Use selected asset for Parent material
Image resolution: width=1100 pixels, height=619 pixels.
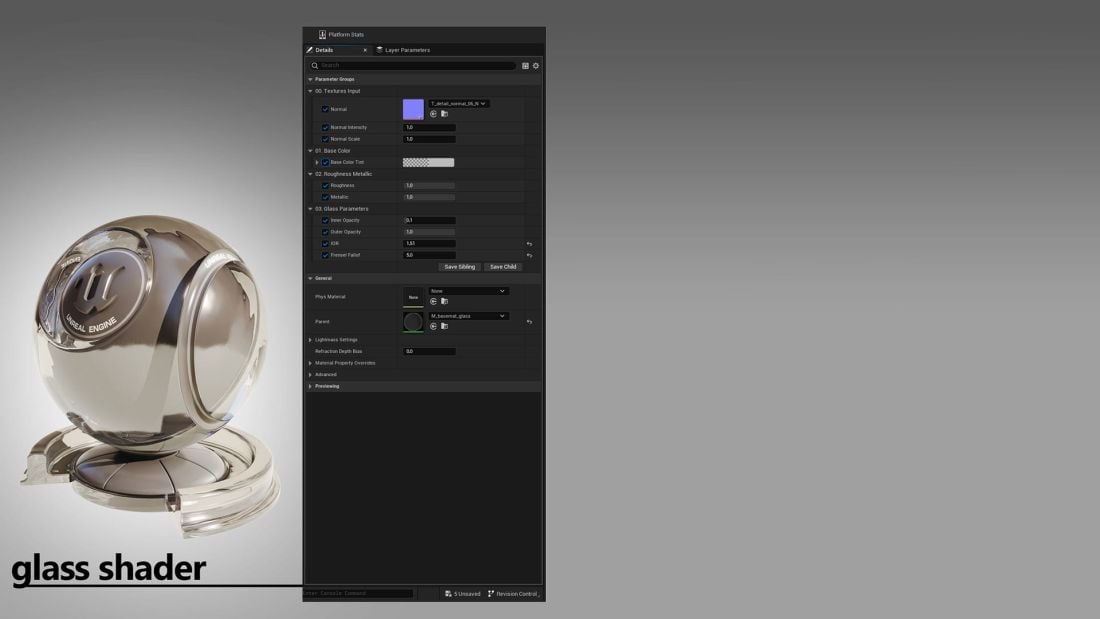pyautogui.click(x=434, y=326)
